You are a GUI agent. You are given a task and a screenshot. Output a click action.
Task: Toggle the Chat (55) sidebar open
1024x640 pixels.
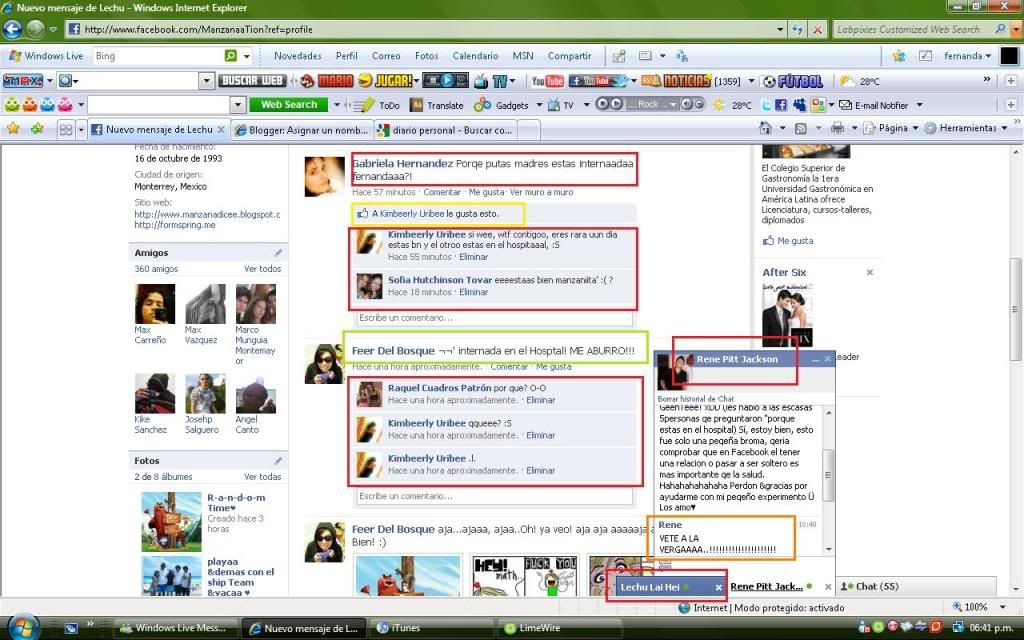(868, 586)
